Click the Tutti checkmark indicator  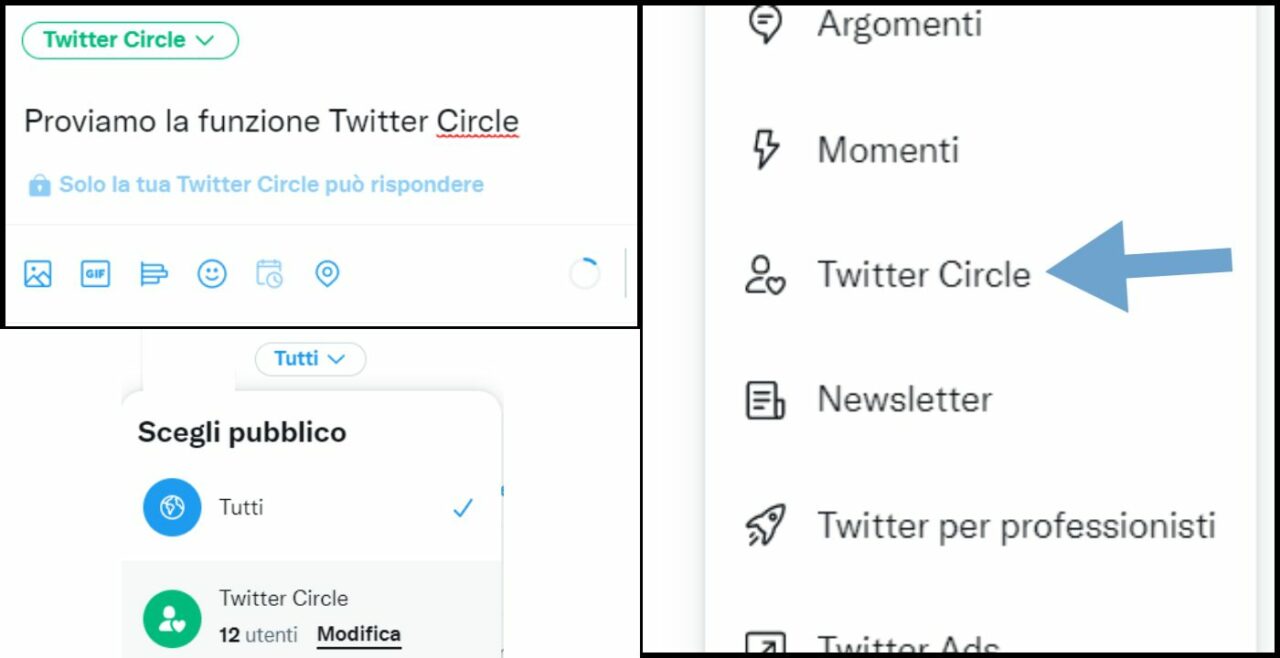462,508
